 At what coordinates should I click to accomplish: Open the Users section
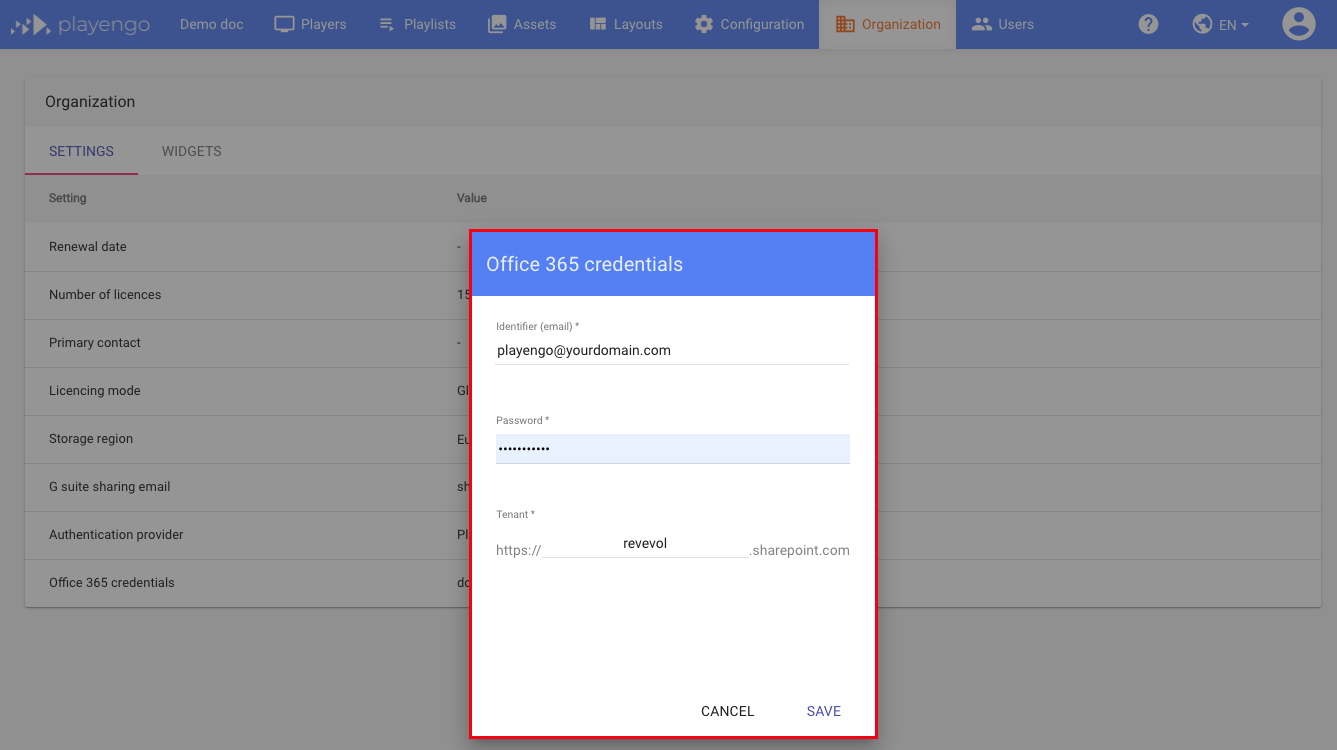pos(1016,24)
